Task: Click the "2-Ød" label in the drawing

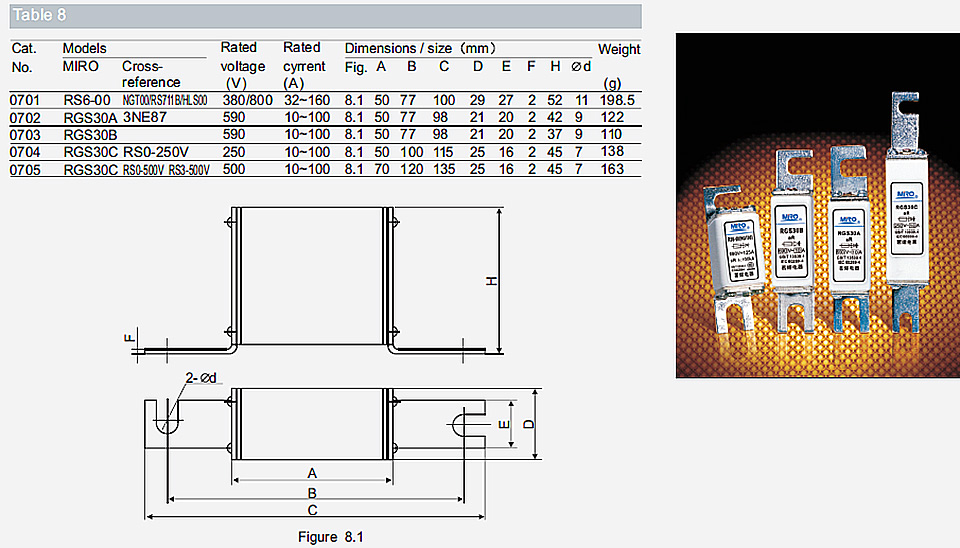Action: pyautogui.click(x=201, y=378)
